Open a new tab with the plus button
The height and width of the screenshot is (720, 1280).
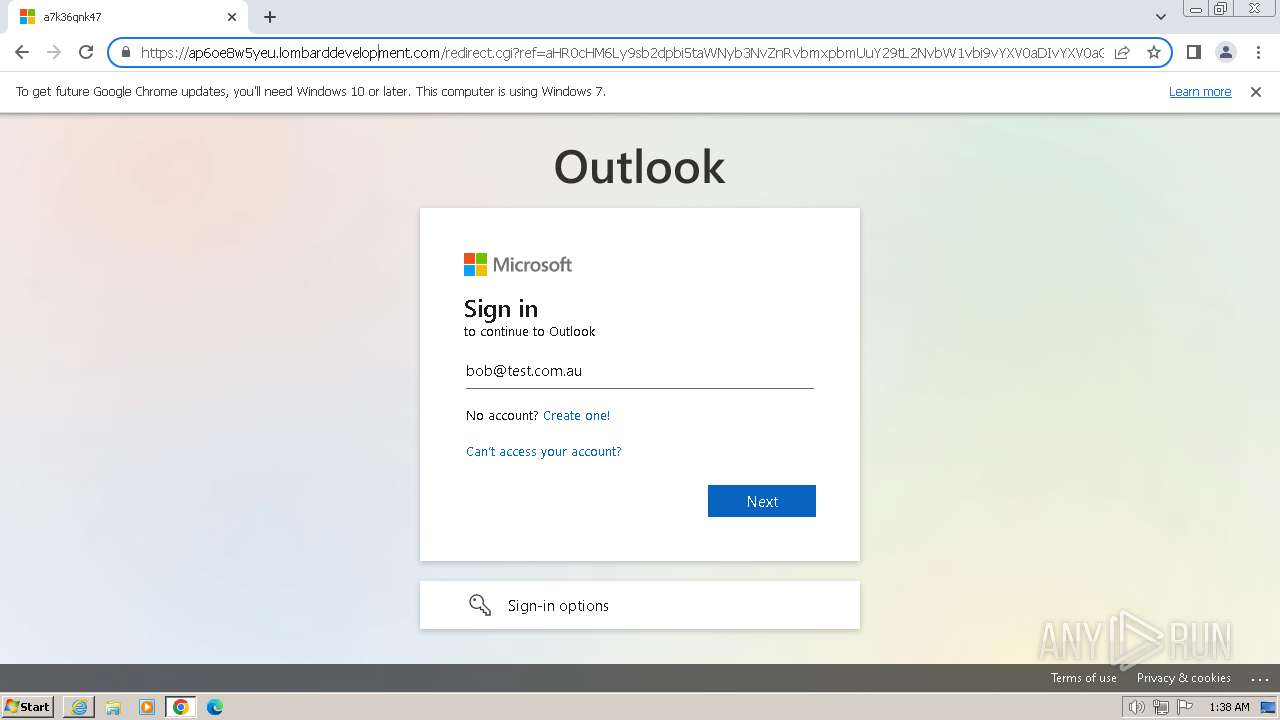[x=270, y=17]
